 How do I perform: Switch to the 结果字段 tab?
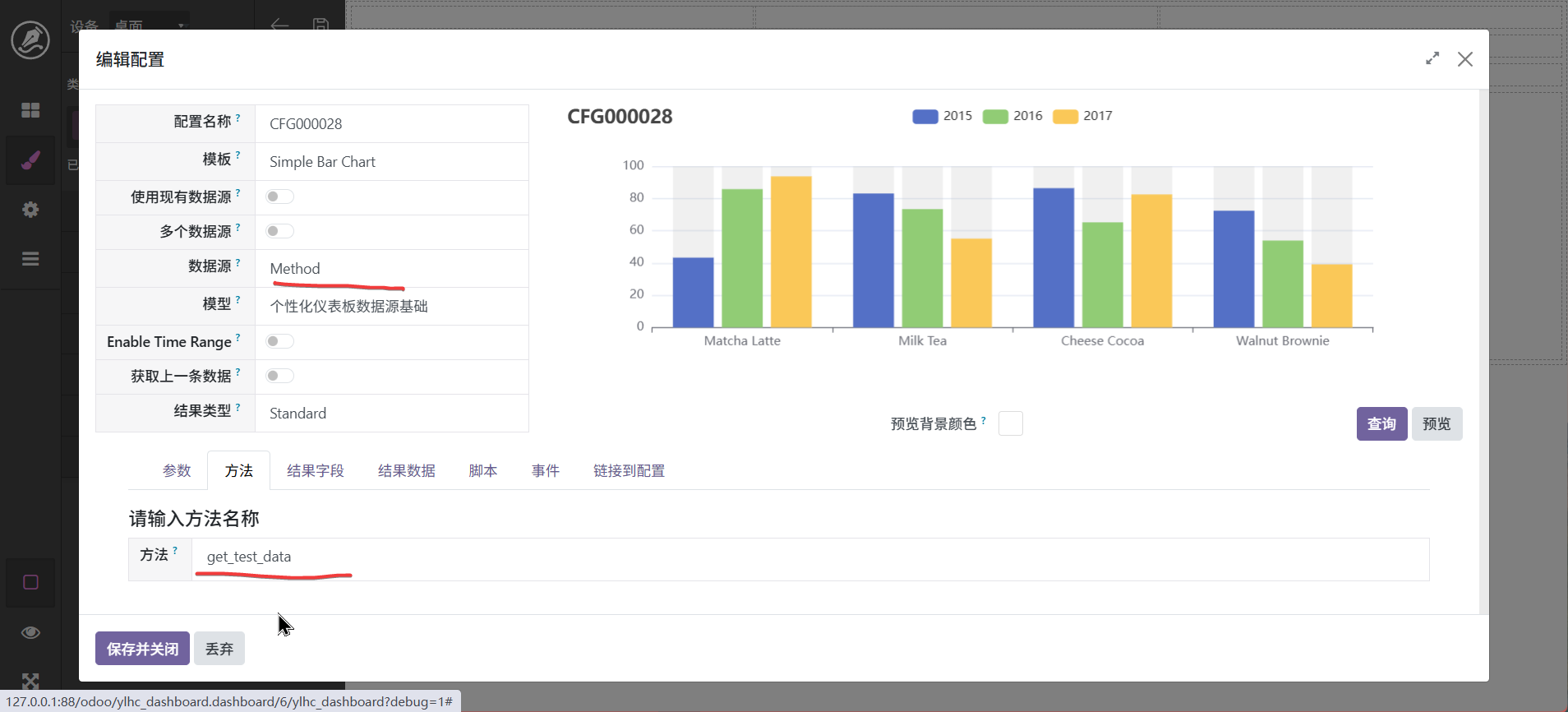(x=315, y=471)
